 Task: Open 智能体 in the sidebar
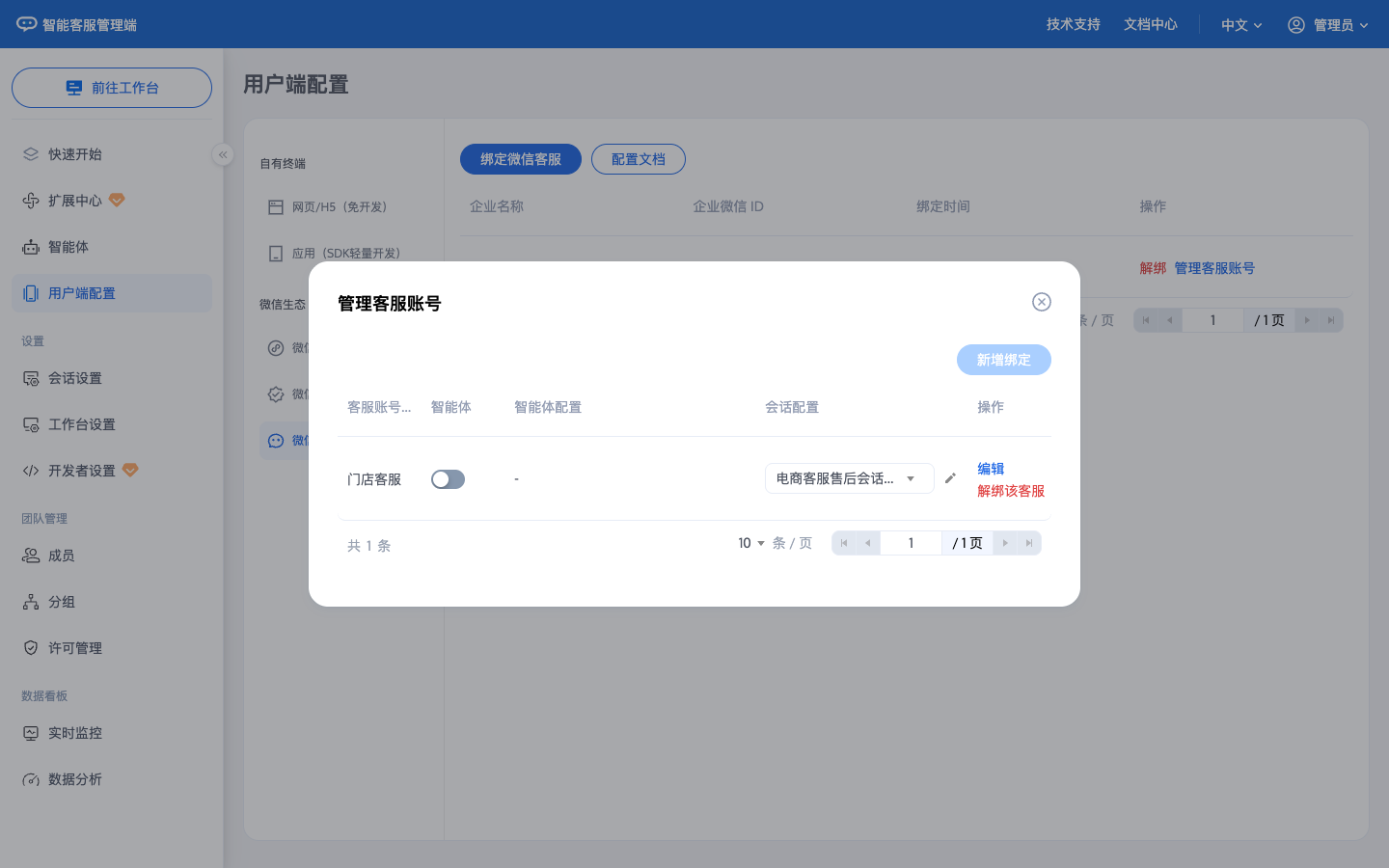112,247
